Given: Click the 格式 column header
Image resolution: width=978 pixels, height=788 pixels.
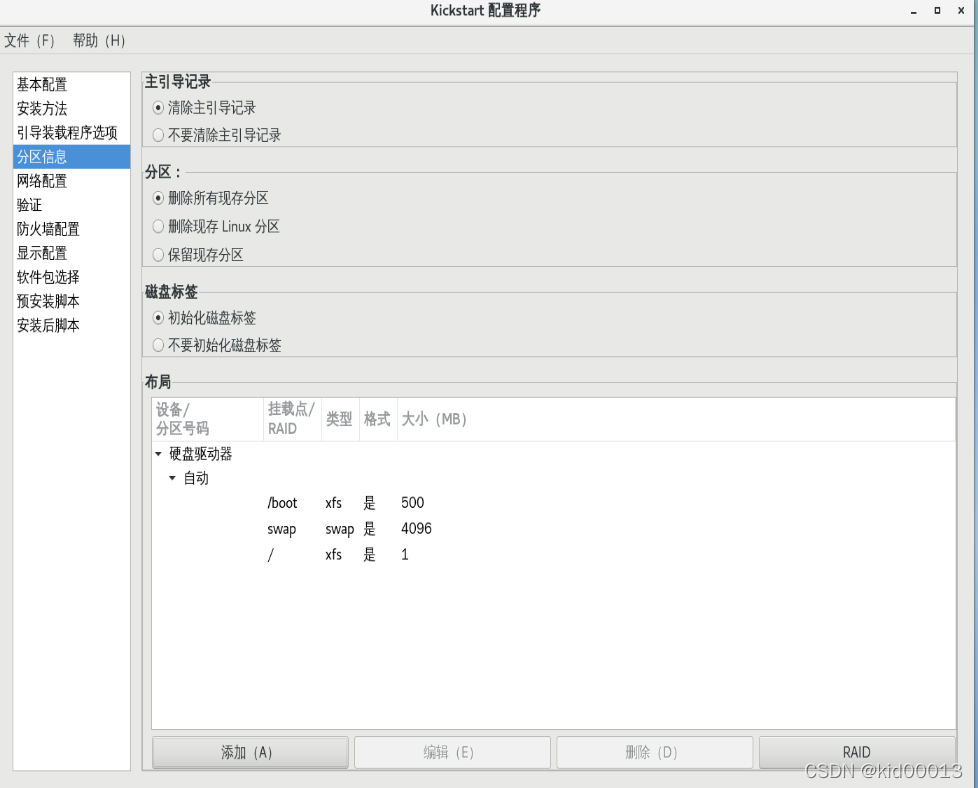Looking at the screenshot, I should tap(378, 419).
